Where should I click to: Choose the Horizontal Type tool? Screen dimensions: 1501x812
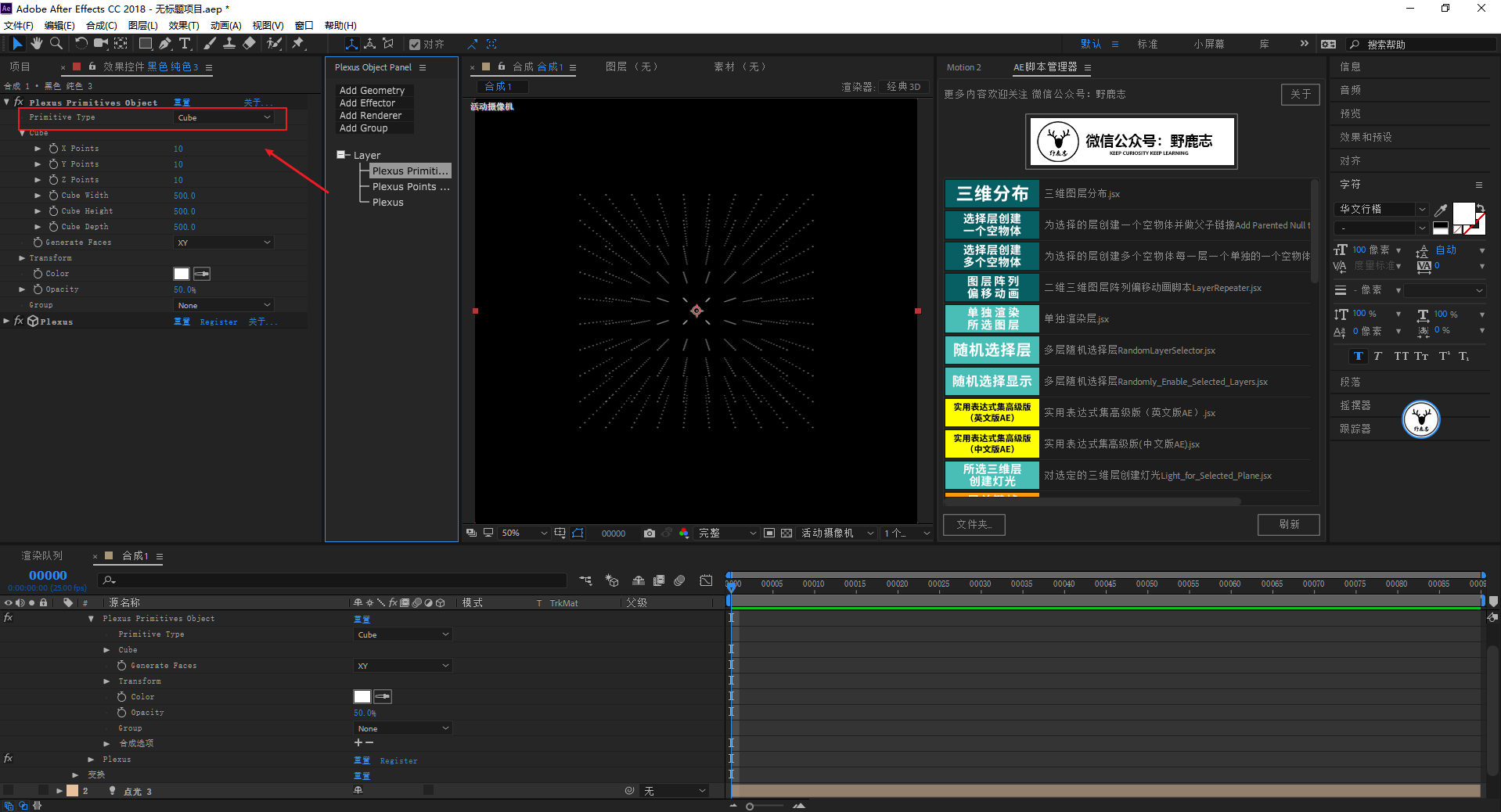(x=185, y=44)
